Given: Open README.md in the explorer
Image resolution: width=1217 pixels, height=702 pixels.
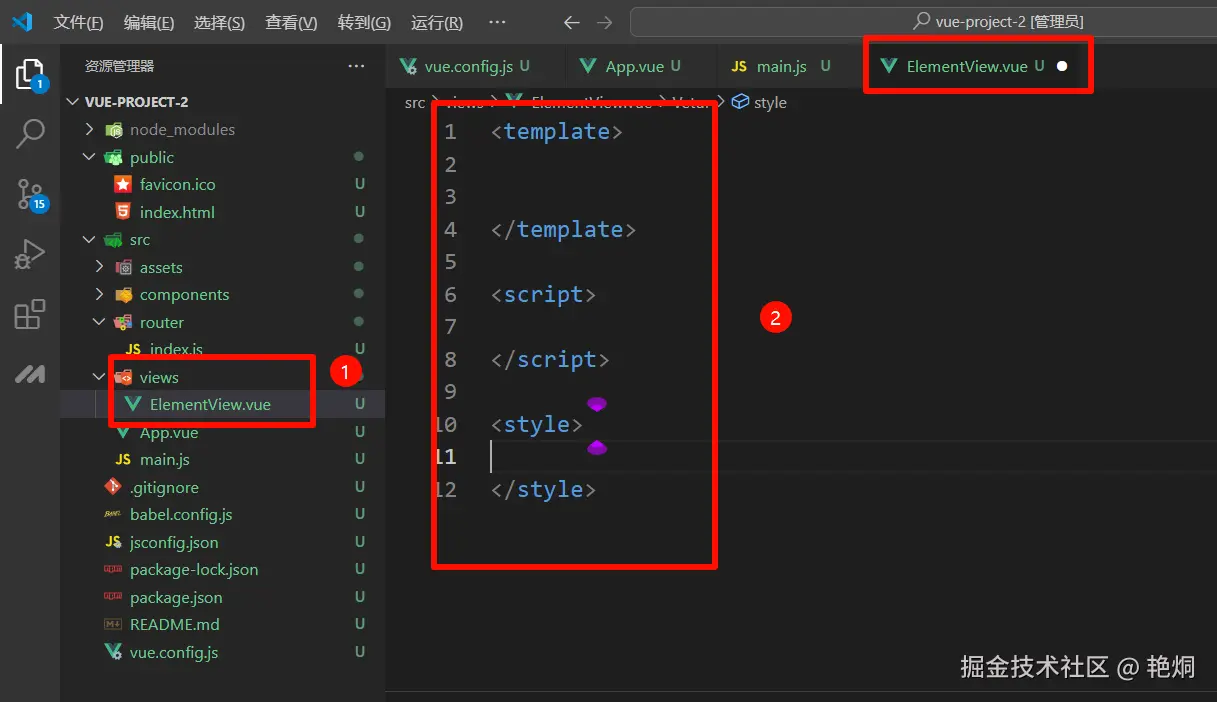Looking at the screenshot, I should click(x=174, y=625).
